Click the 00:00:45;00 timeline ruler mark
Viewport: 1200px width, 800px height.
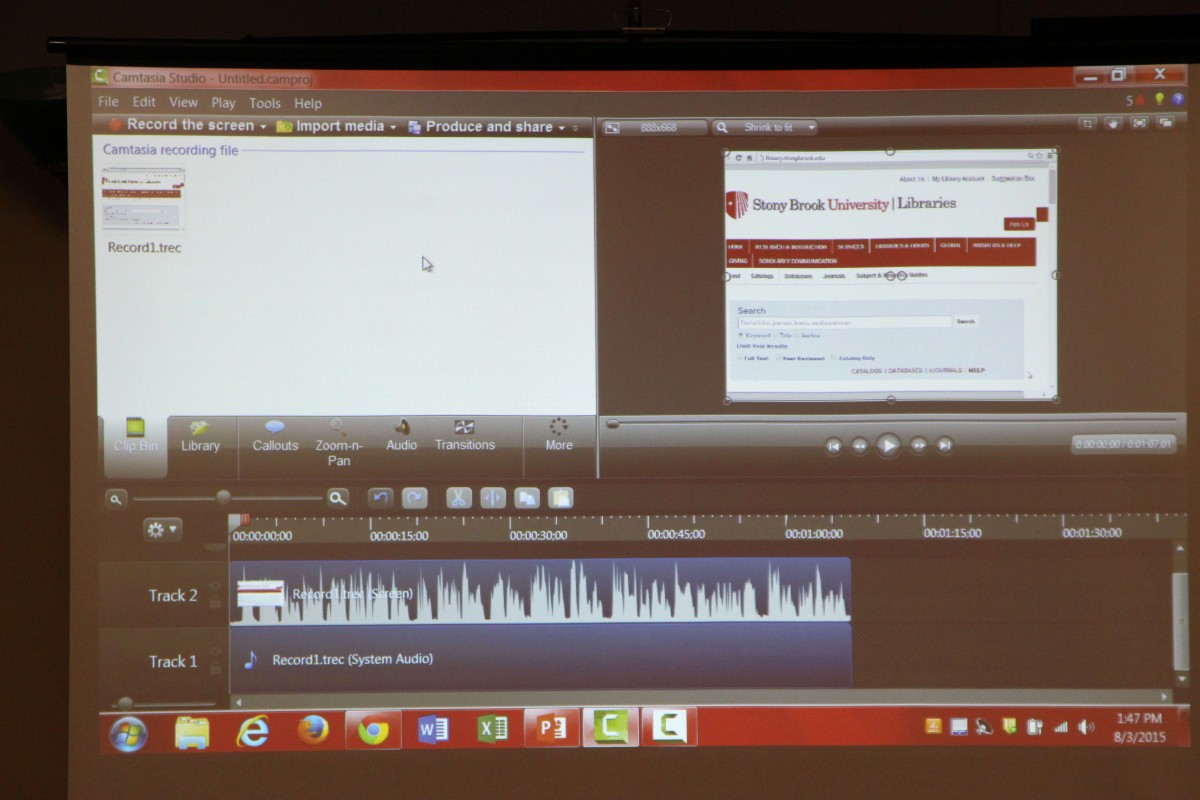click(x=675, y=534)
